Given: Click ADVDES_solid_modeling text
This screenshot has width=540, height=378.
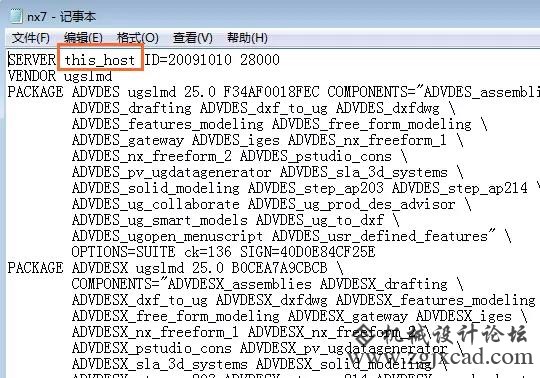Looking at the screenshot, I should [156, 188].
